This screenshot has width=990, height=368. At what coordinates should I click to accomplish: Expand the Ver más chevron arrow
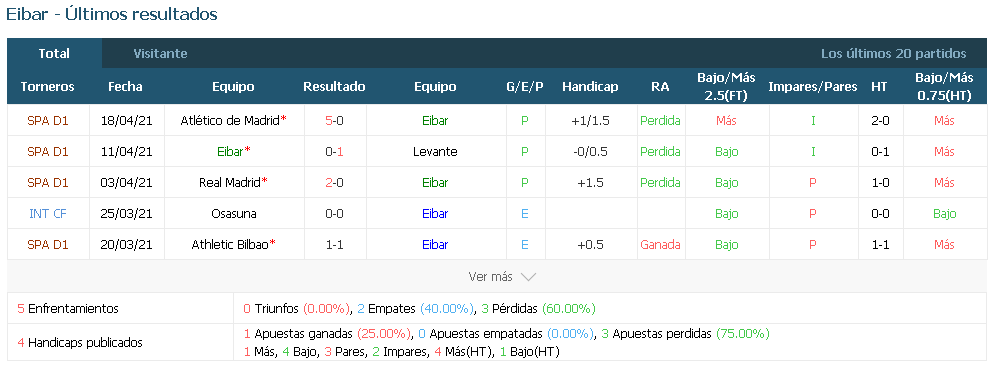[x=528, y=277]
